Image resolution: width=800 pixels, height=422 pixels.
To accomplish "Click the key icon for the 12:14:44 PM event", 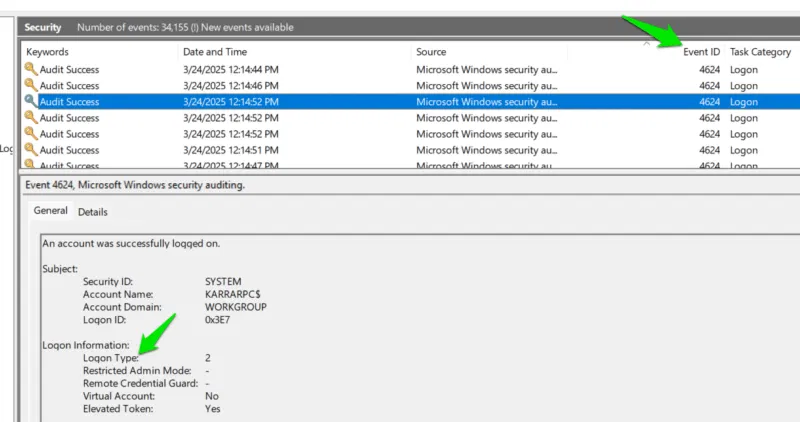I will click(x=31, y=70).
